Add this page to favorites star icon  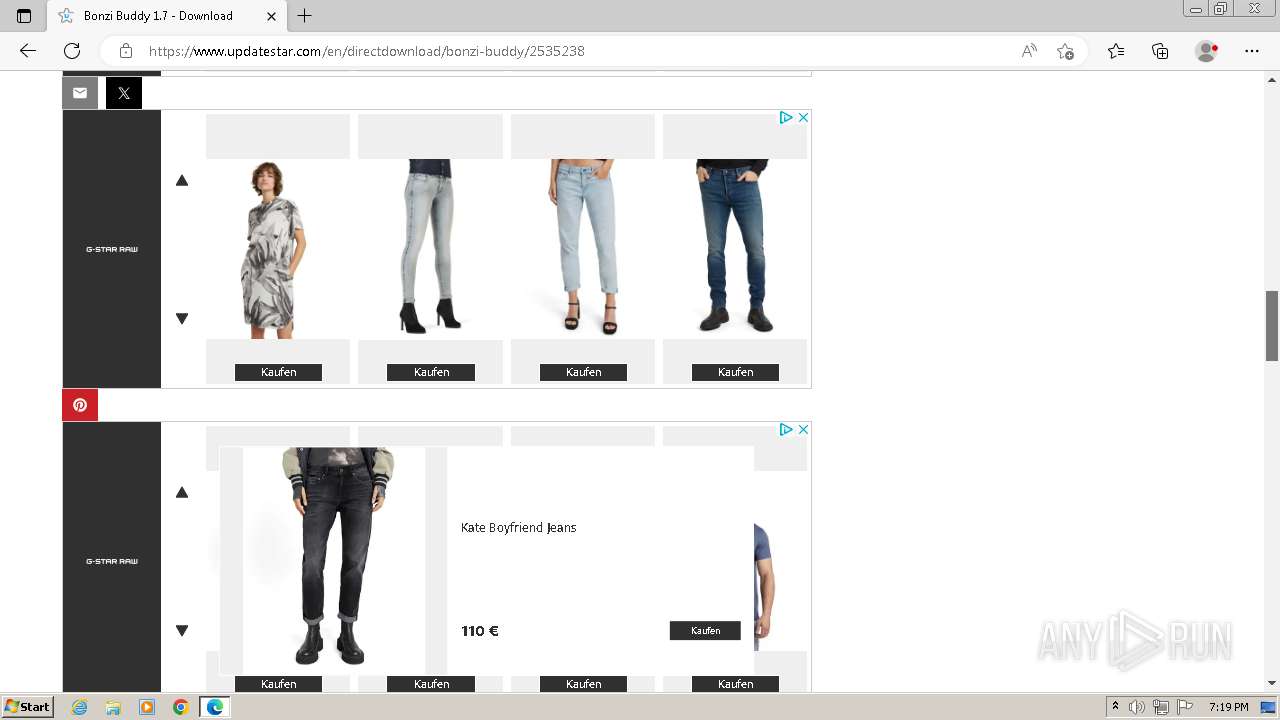pos(1065,51)
